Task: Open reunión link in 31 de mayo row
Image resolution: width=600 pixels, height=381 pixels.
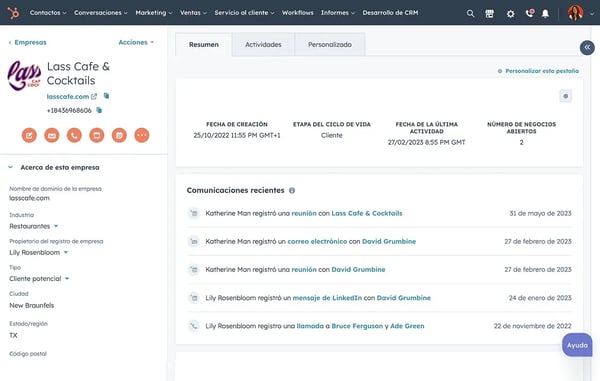Action: [x=304, y=213]
